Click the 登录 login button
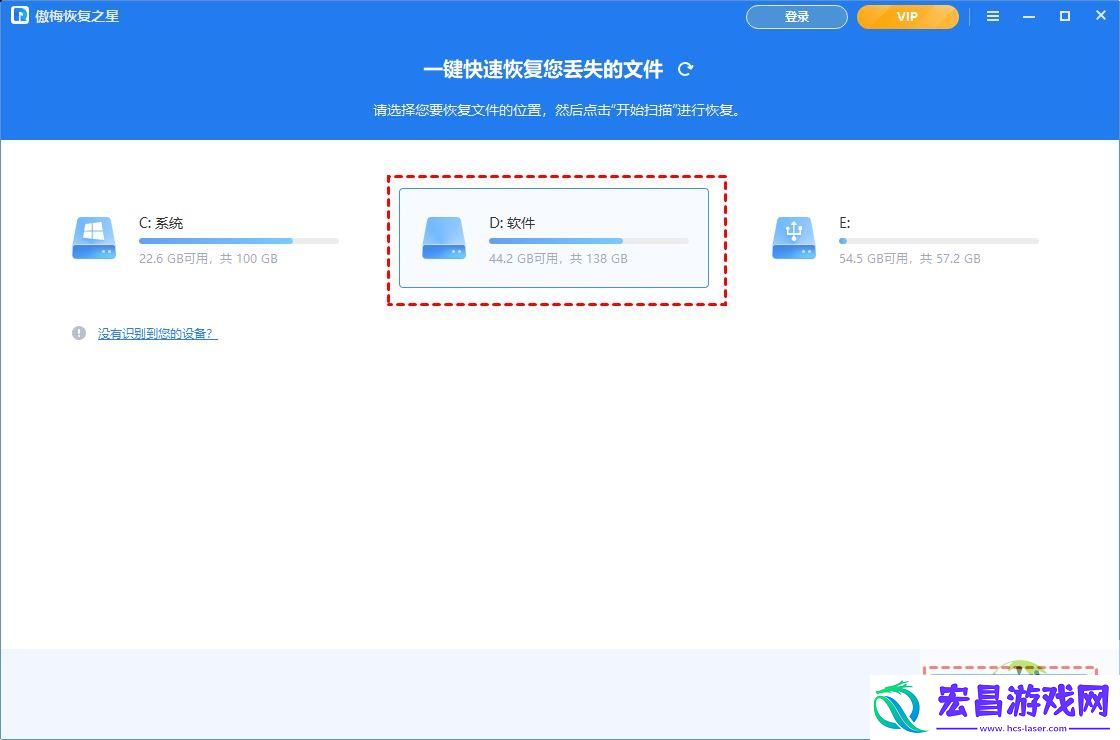The width and height of the screenshot is (1120, 740). pyautogui.click(x=796, y=16)
